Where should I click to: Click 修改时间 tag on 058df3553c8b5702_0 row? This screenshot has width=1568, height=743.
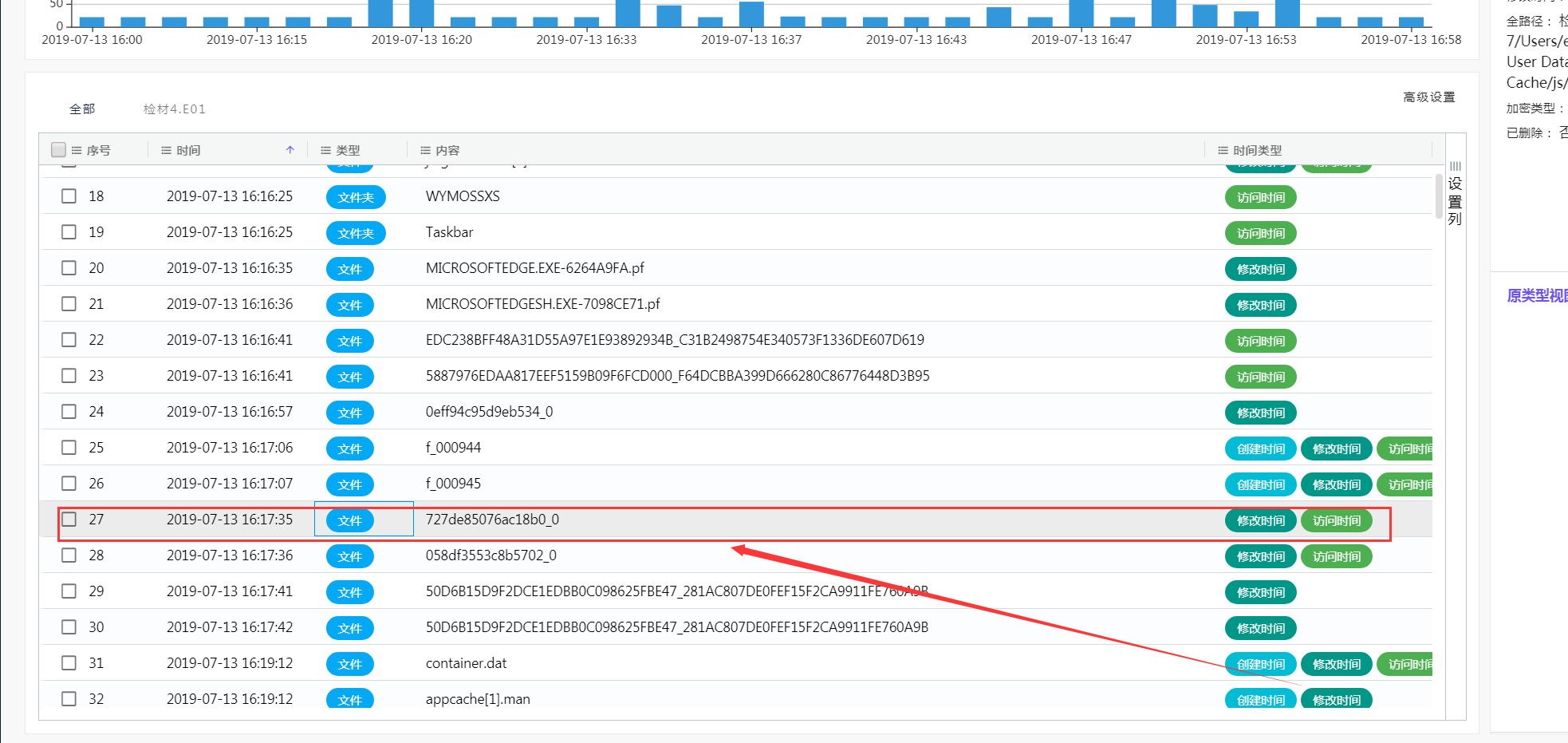pos(1261,556)
